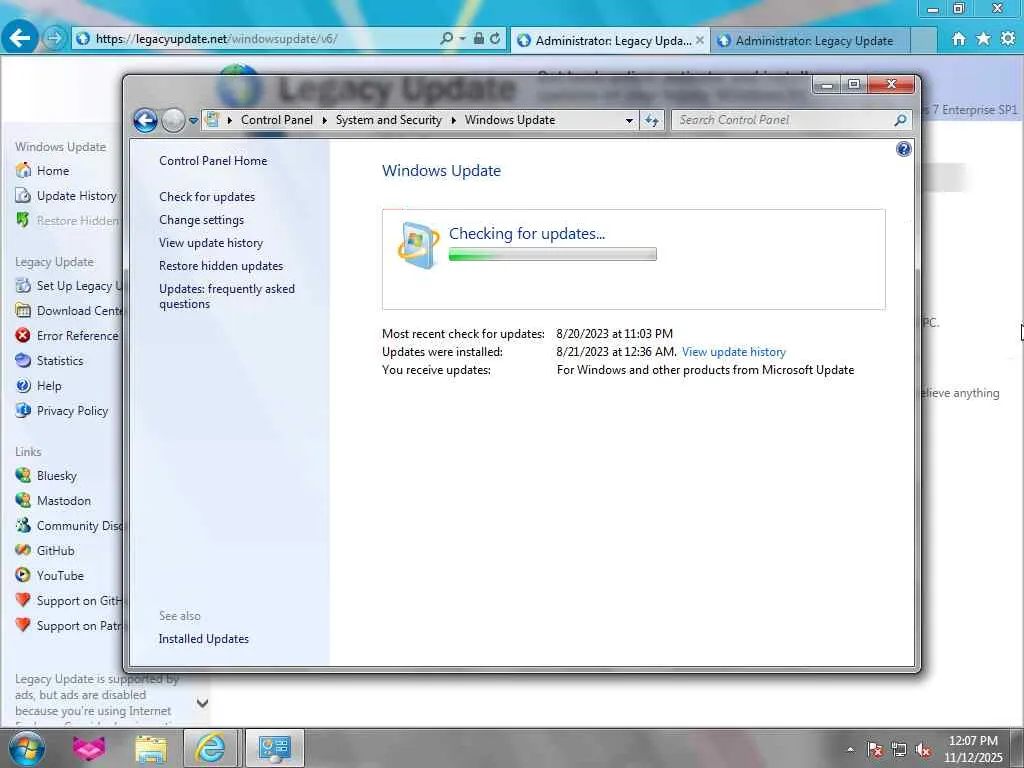Click Control Panel taskbar button

click(x=274, y=749)
